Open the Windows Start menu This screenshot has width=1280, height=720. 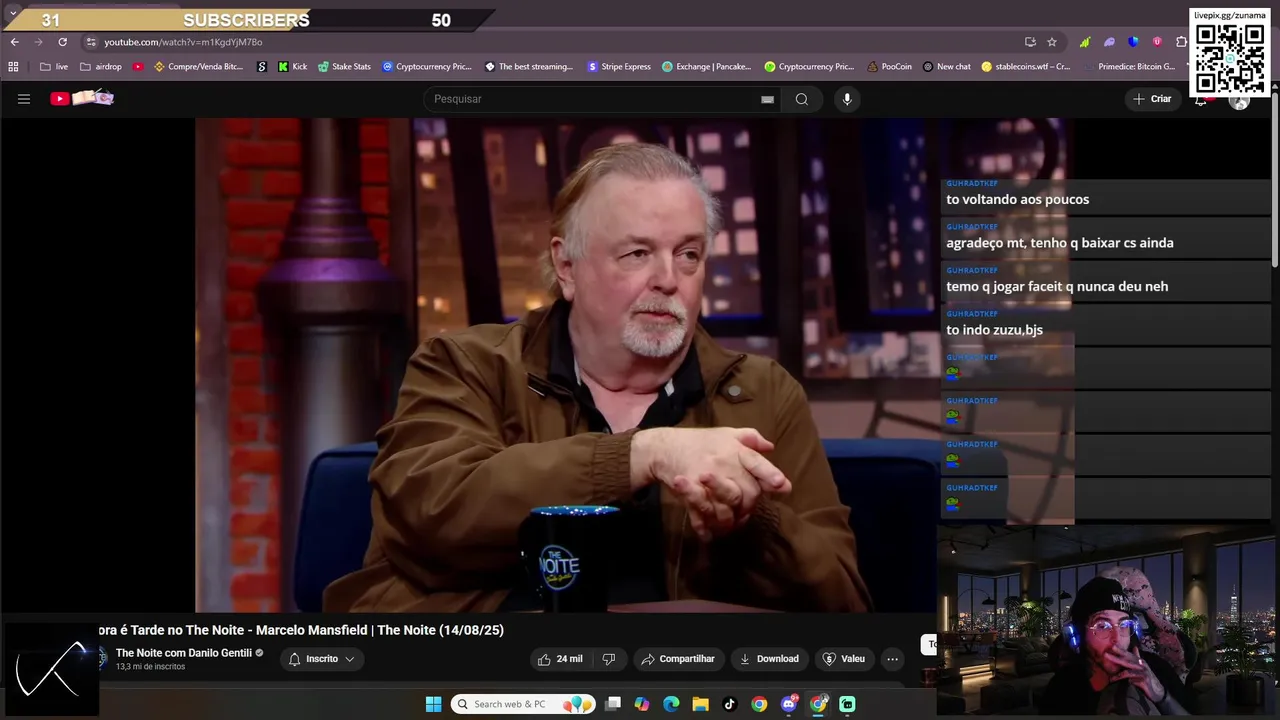[x=433, y=704]
